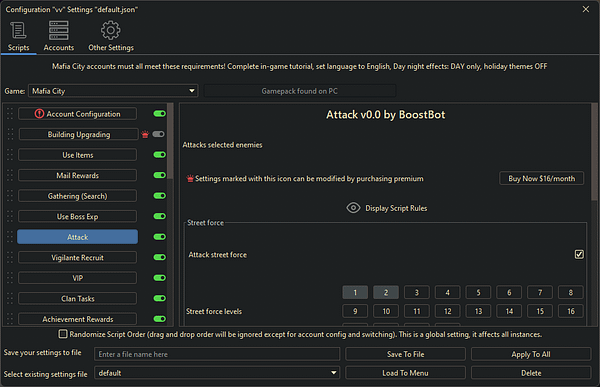
Task: Select the Building Upgrading script
Action: pyautogui.click(x=78, y=134)
